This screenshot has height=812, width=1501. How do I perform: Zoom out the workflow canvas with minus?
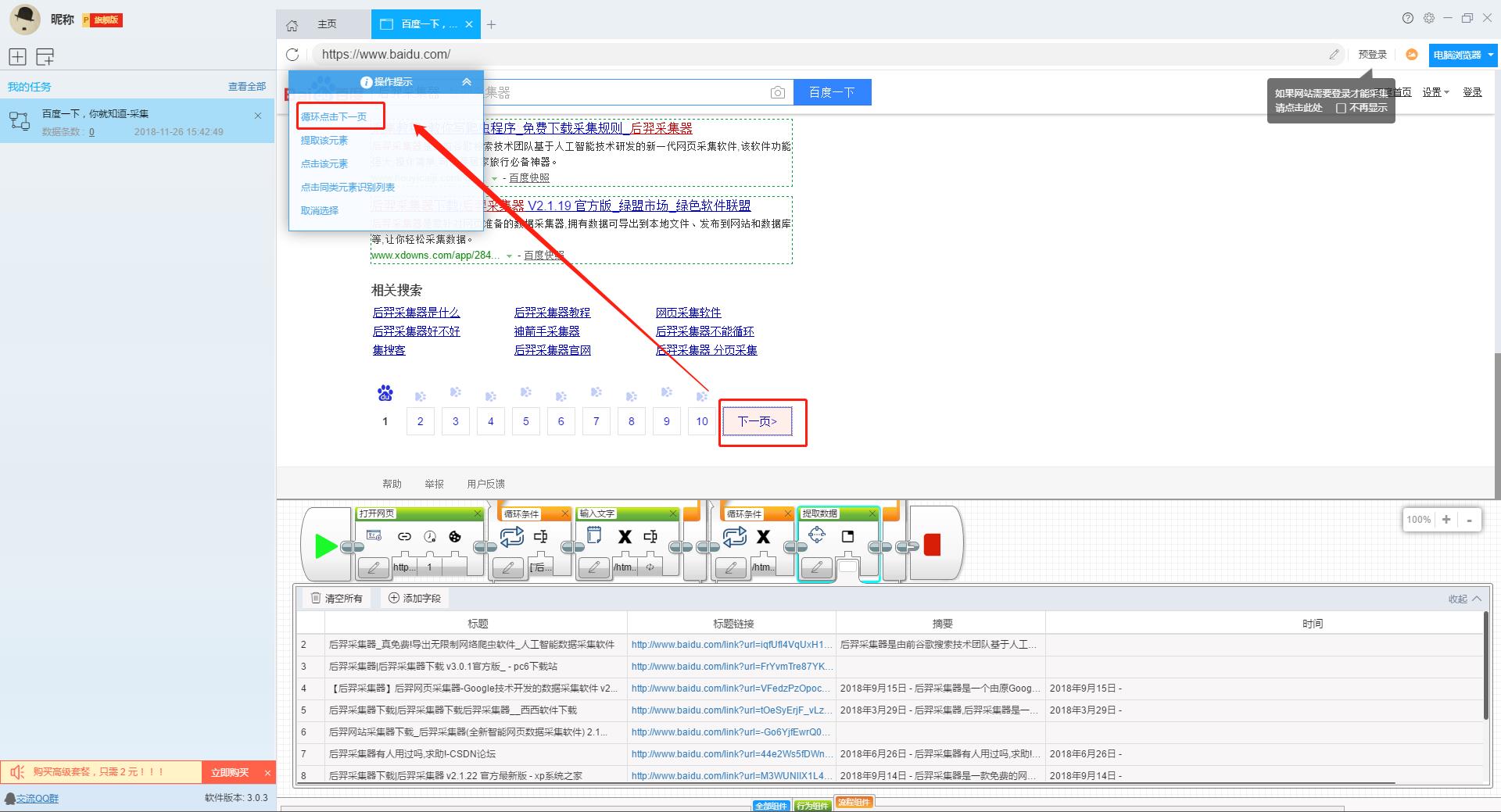[1470, 520]
